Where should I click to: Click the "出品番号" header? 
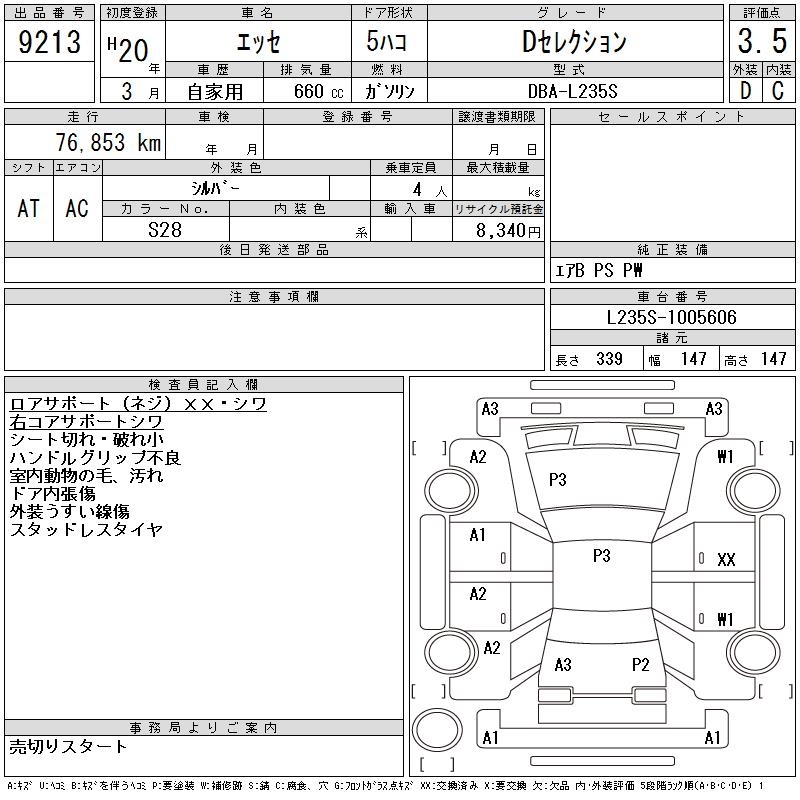pyautogui.click(x=49, y=13)
